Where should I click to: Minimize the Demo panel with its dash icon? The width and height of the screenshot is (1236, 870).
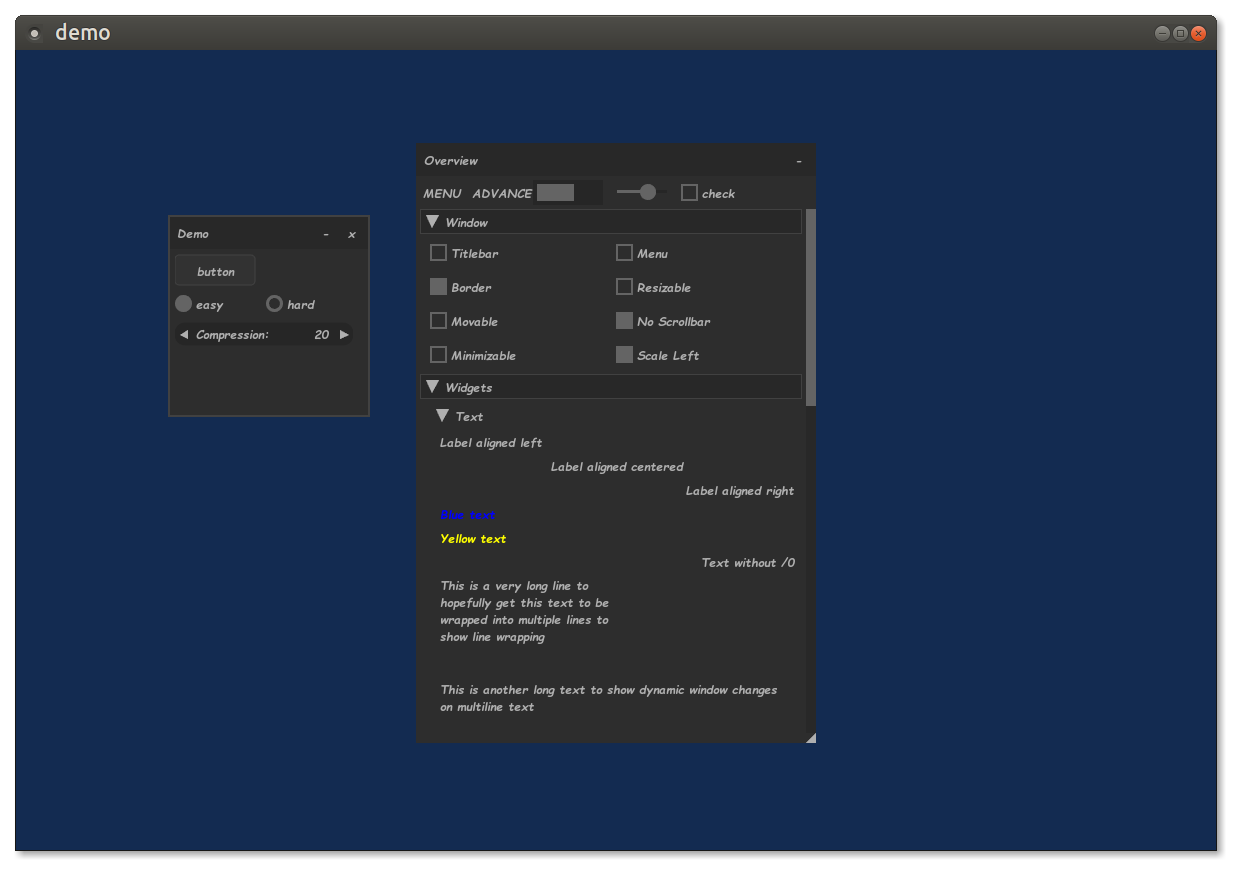[x=326, y=235]
